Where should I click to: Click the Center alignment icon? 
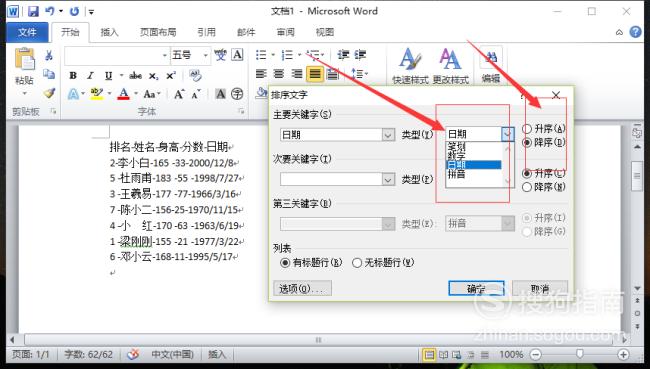pyautogui.click(x=279, y=74)
